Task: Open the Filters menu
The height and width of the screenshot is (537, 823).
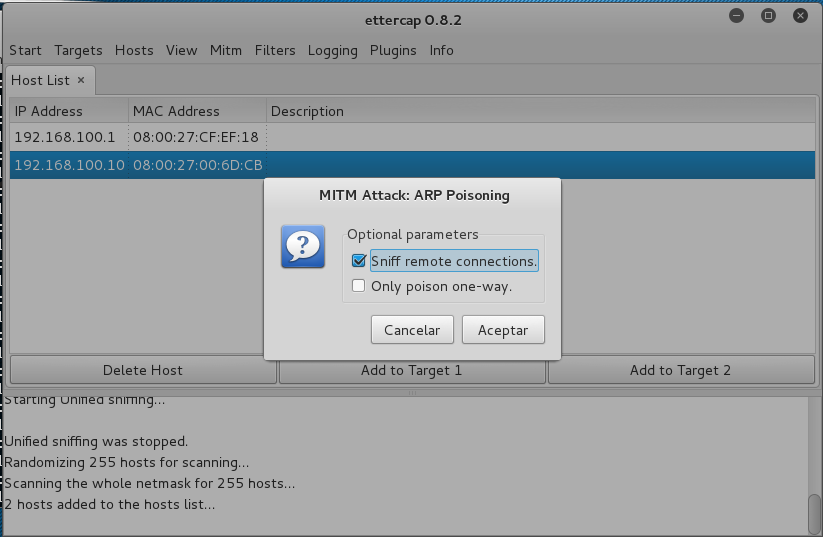Action: click(275, 50)
